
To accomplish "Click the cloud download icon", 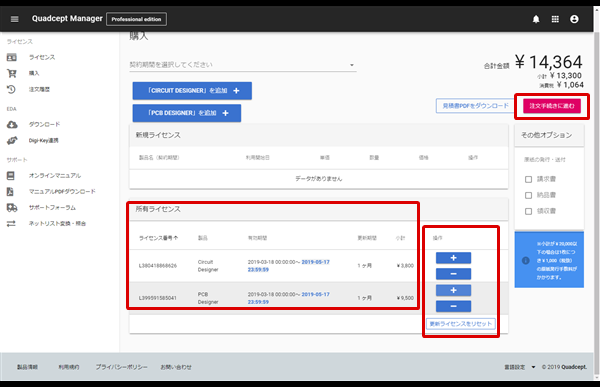I will (x=12, y=124).
